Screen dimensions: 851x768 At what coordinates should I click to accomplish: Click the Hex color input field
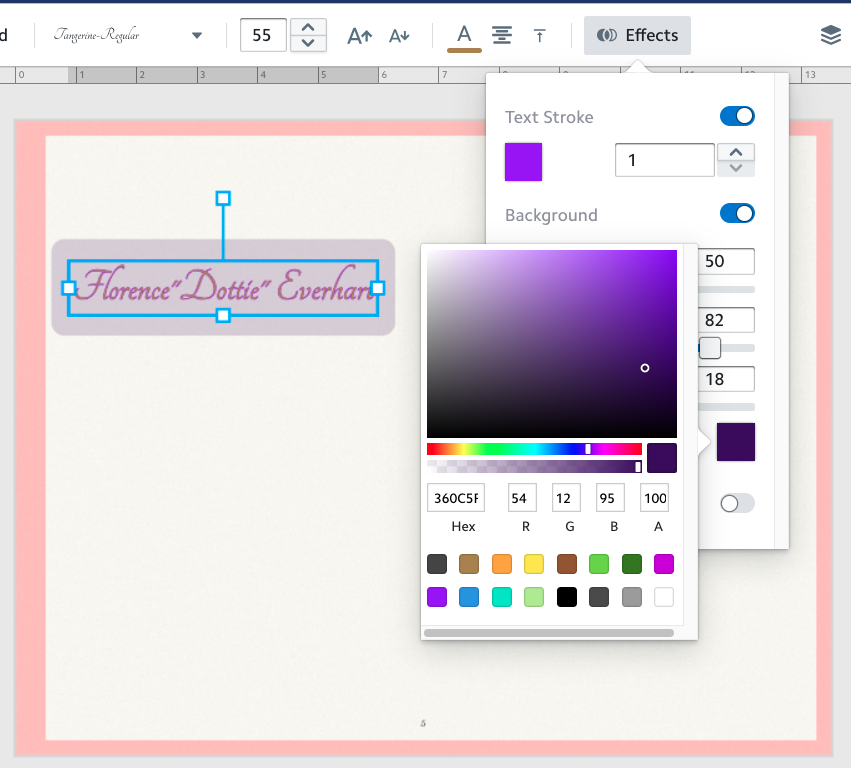click(x=455, y=498)
